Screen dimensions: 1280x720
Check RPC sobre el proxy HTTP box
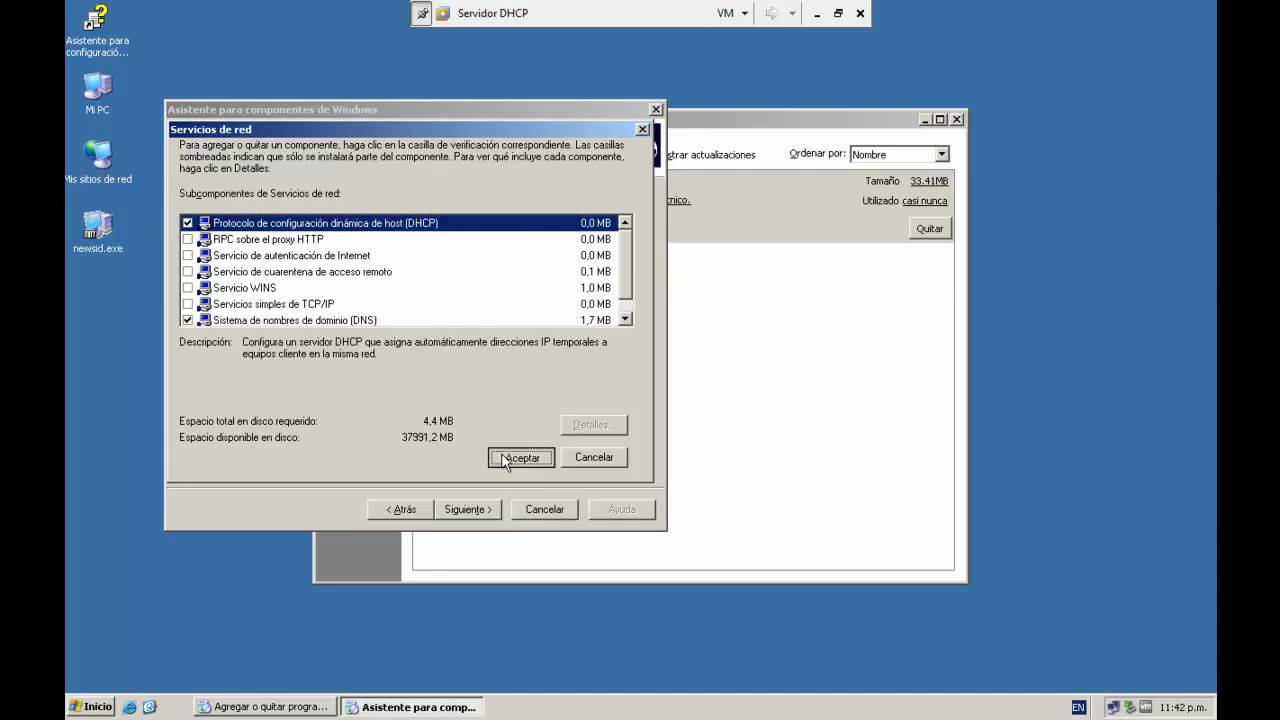pos(187,239)
